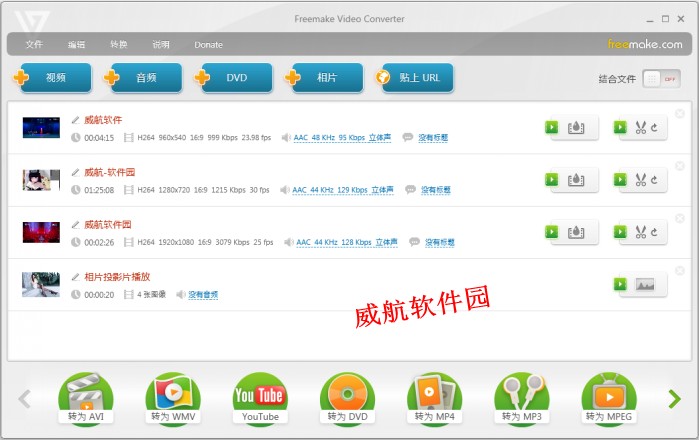Open audio track AAC 44 KHz 129 Kbps

(343, 190)
